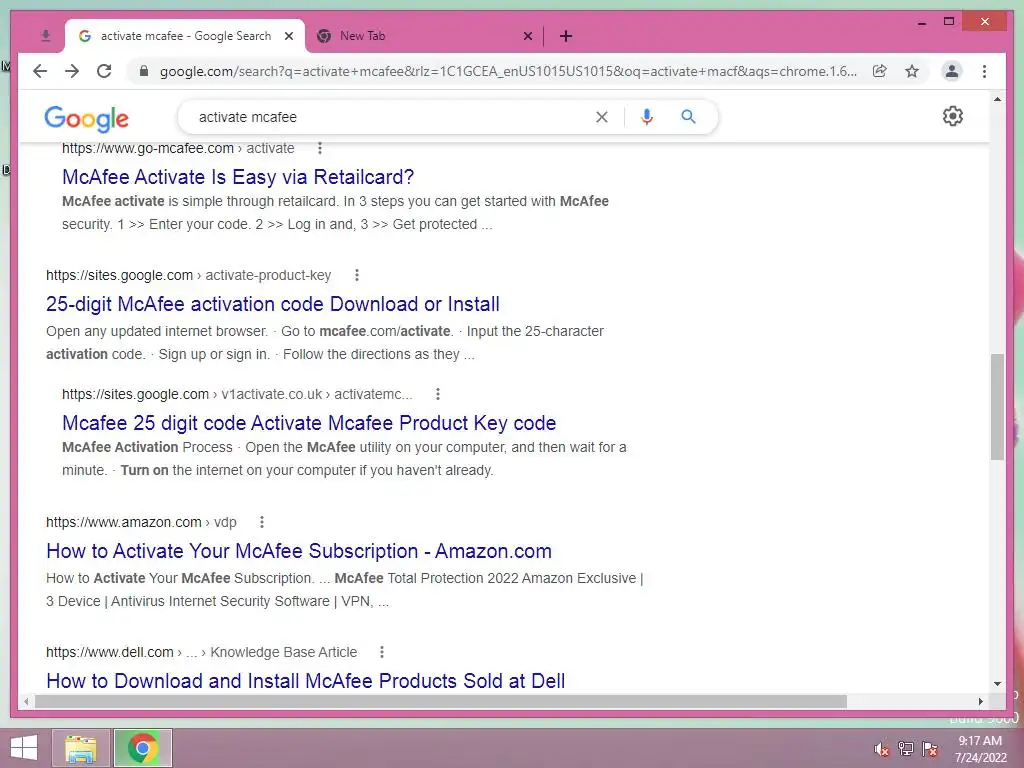Open How to Download and Install McAfee Dell link
The width and height of the screenshot is (1024, 768).
306,681
